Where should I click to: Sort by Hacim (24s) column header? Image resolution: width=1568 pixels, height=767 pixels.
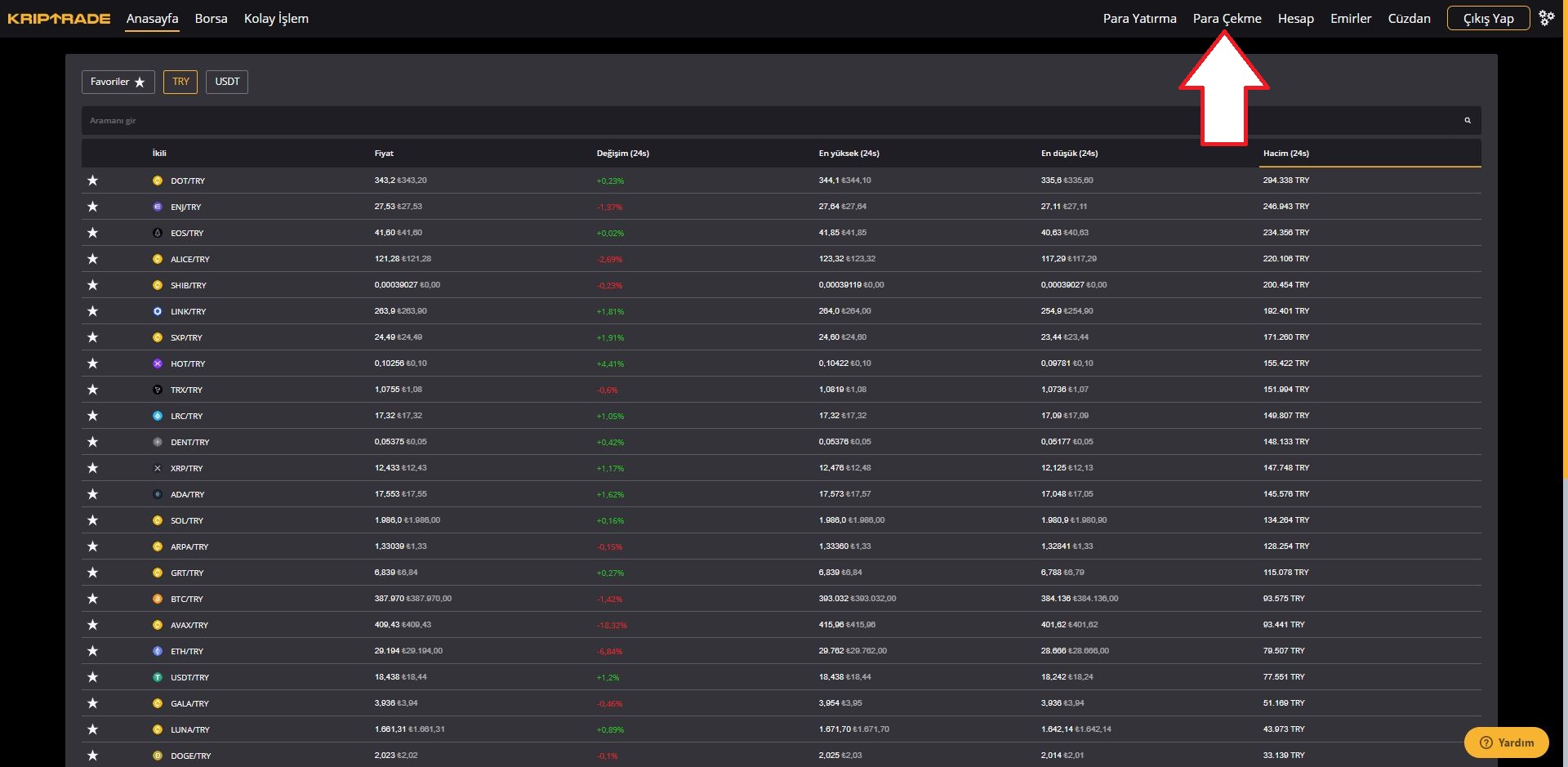(1285, 154)
